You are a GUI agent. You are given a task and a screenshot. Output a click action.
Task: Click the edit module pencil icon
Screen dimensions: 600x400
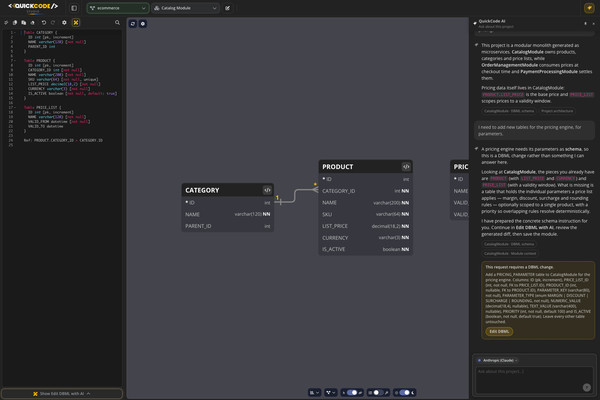228,8
